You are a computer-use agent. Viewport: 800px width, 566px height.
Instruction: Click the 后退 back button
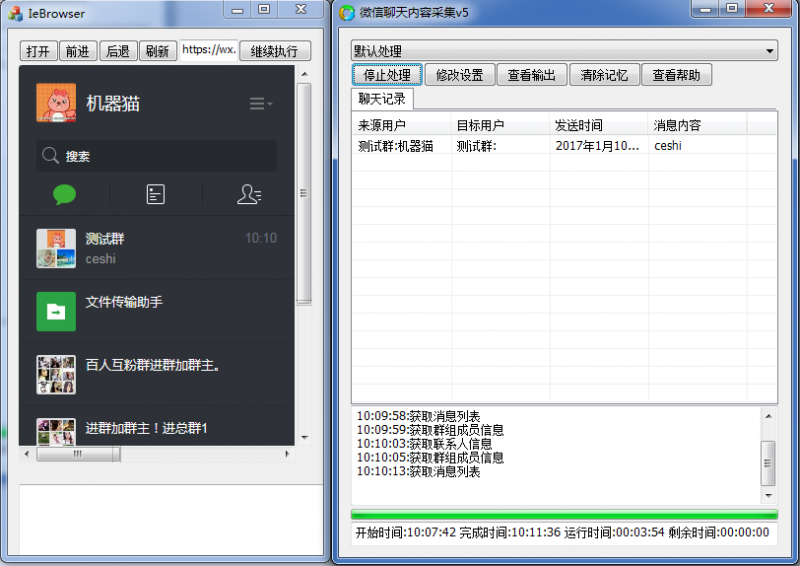118,51
